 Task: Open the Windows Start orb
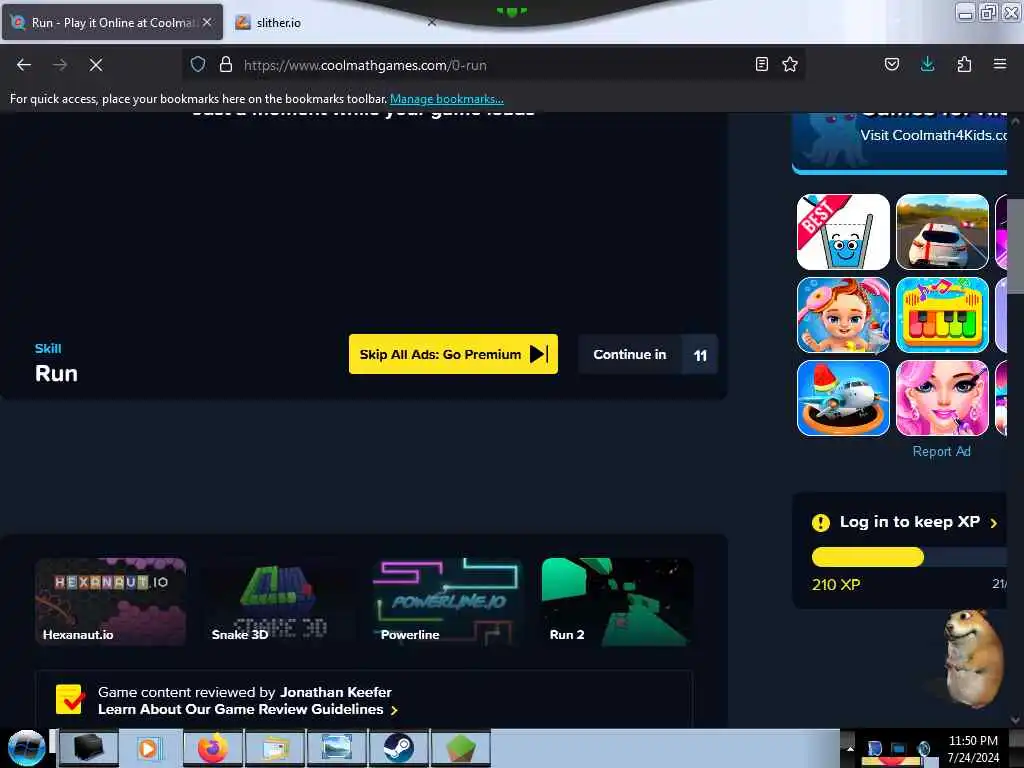coord(26,748)
